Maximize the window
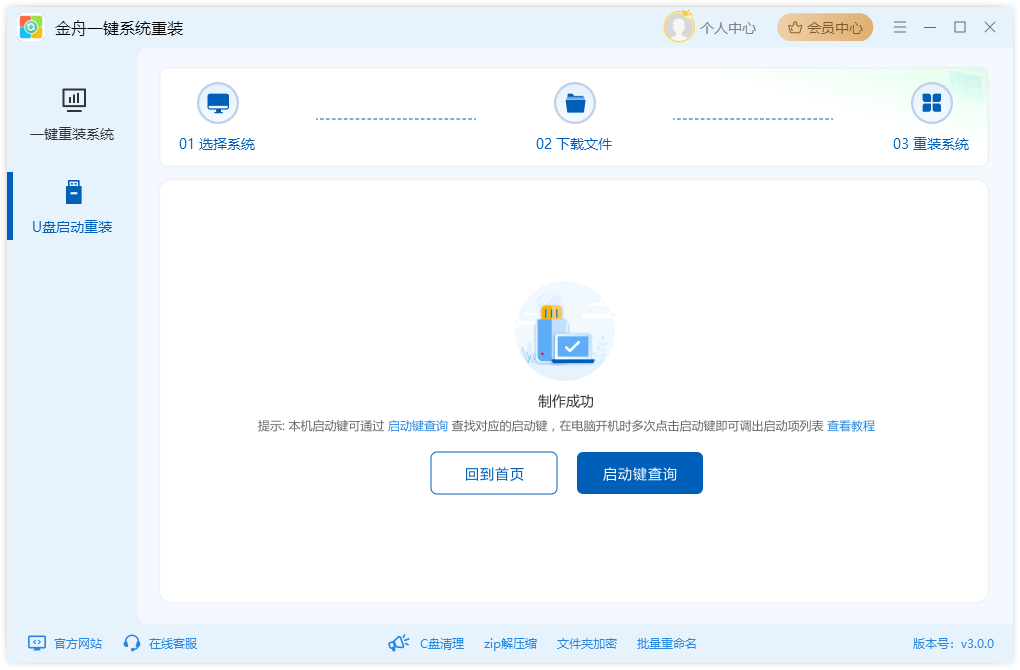The width and height of the screenshot is (1020, 670). 960,27
